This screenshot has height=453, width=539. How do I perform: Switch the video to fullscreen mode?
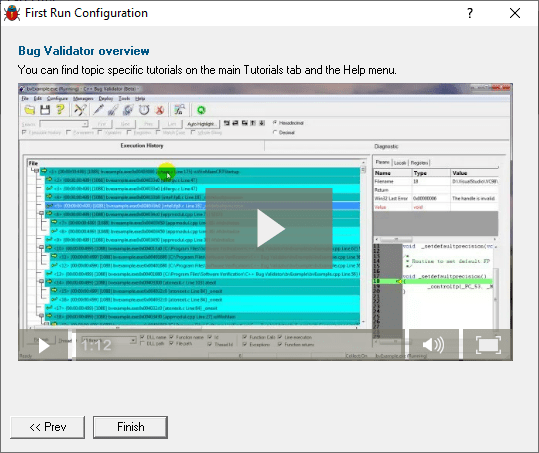point(488,345)
